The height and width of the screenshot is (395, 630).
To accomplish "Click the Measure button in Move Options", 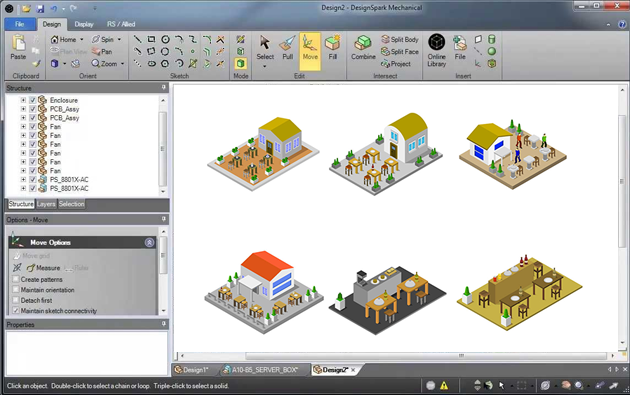I will coord(43,268).
